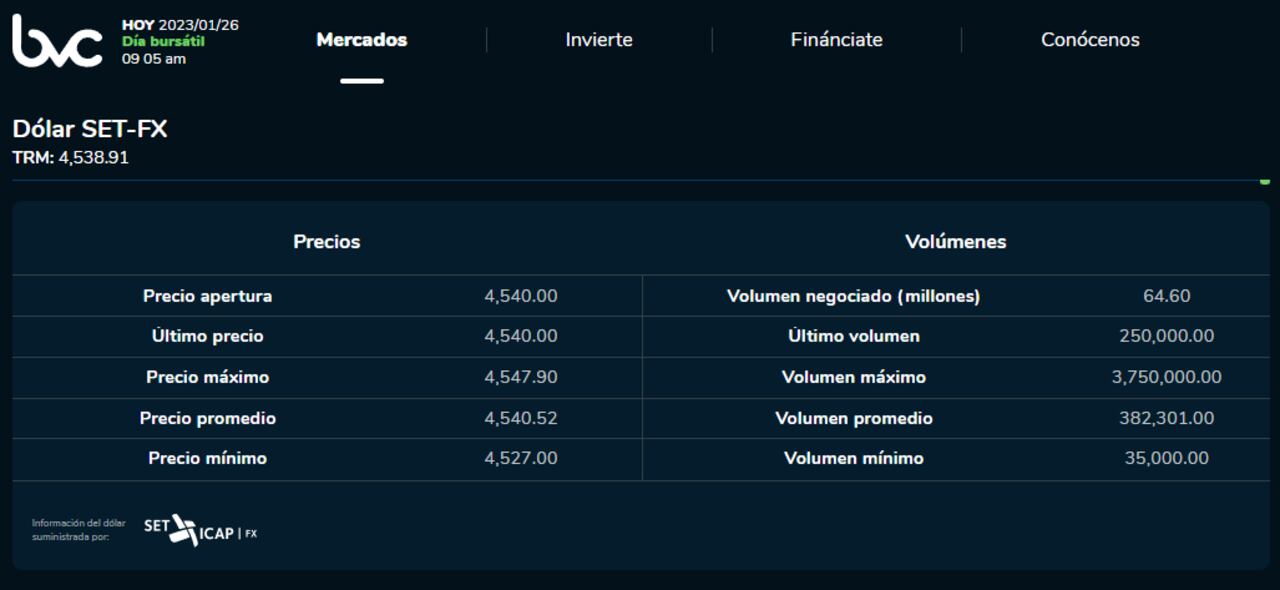Click Volumen negociado (millones) label
The height and width of the screenshot is (590, 1280).
click(x=854, y=296)
